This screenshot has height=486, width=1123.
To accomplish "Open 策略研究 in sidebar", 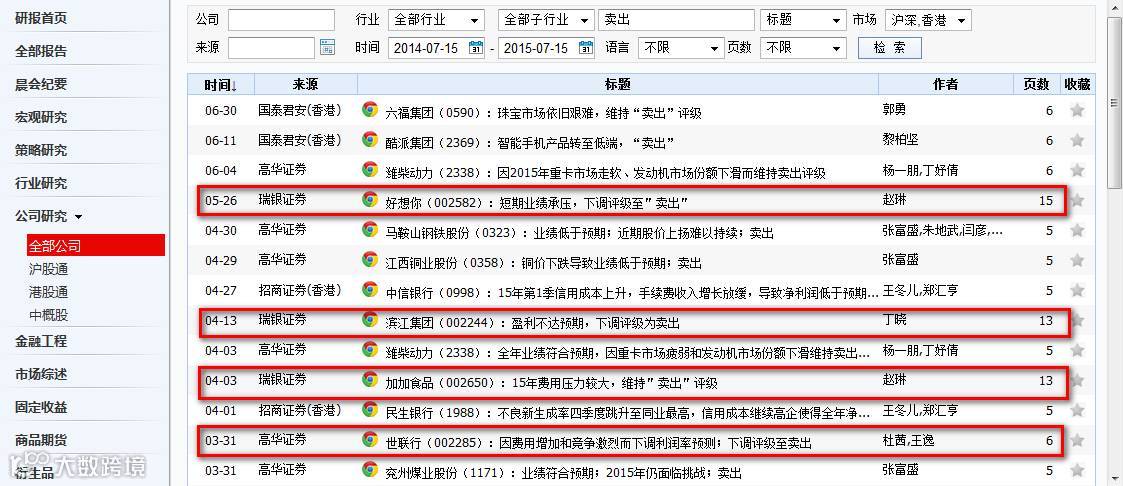I will pyautogui.click(x=41, y=150).
